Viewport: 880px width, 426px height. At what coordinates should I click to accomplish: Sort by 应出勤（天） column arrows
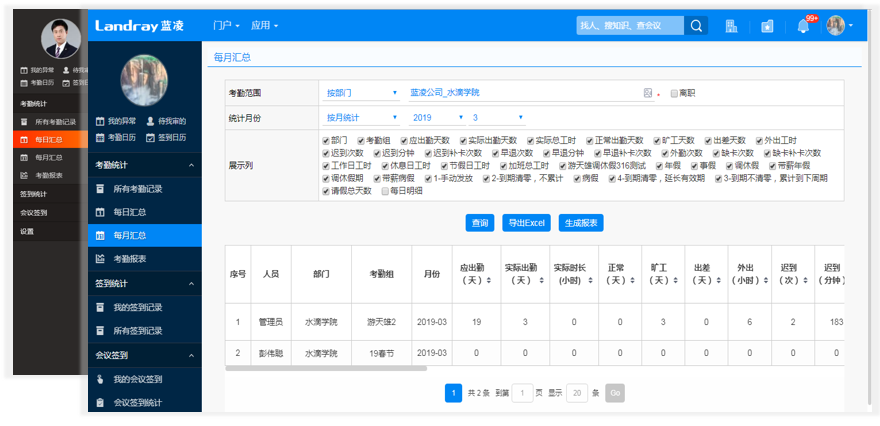[x=488, y=280]
